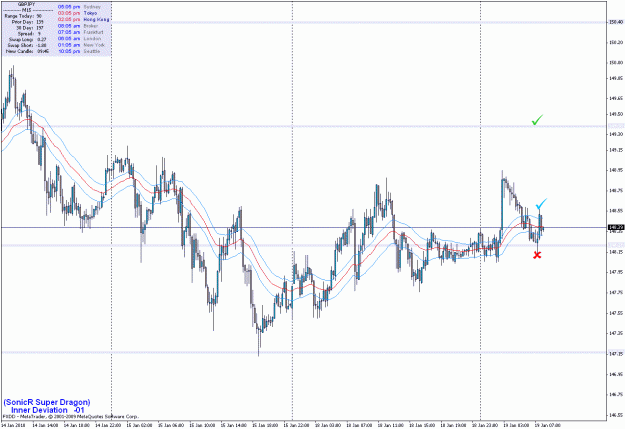Click the 149.50 price axis label

[x=616, y=114]
